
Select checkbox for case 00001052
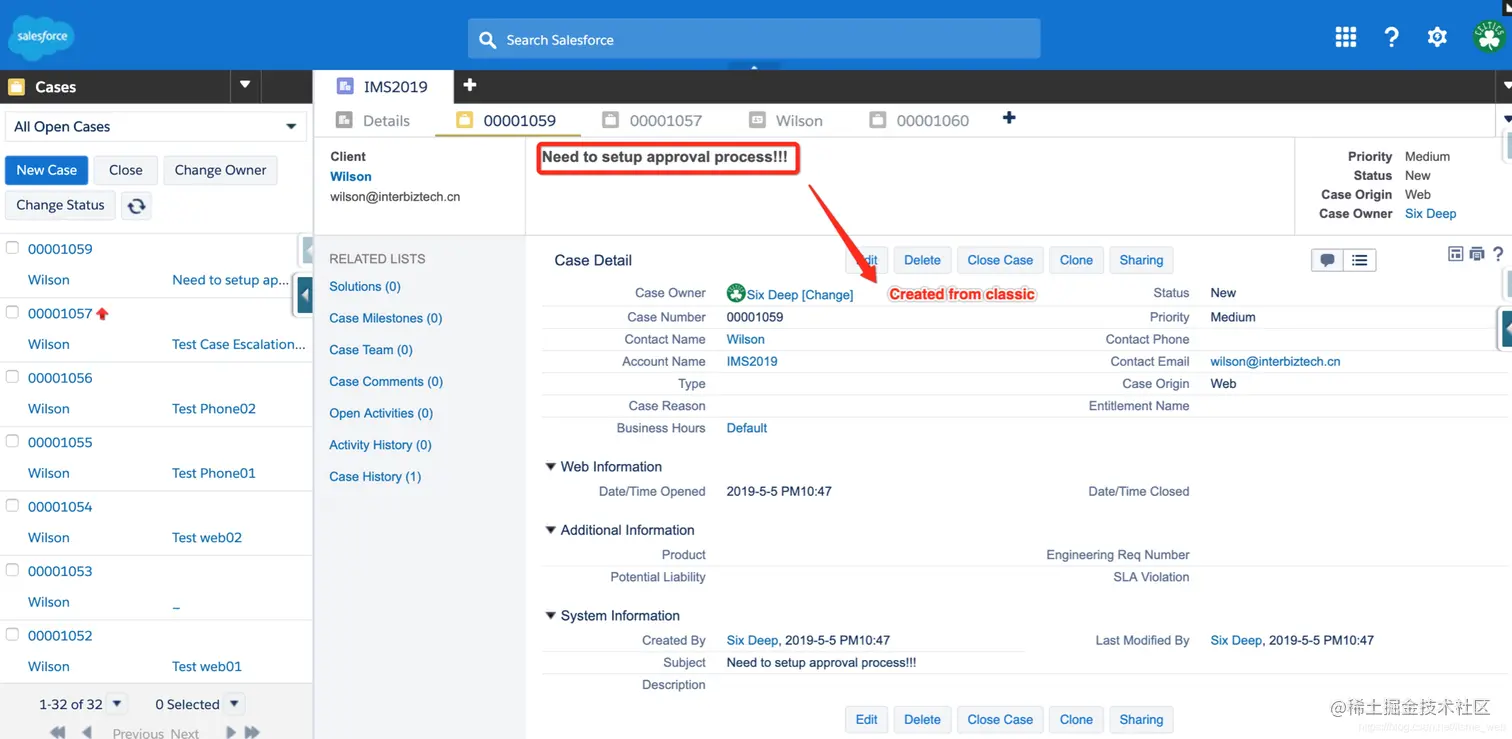pyautogui.click(x=12, y=634)
